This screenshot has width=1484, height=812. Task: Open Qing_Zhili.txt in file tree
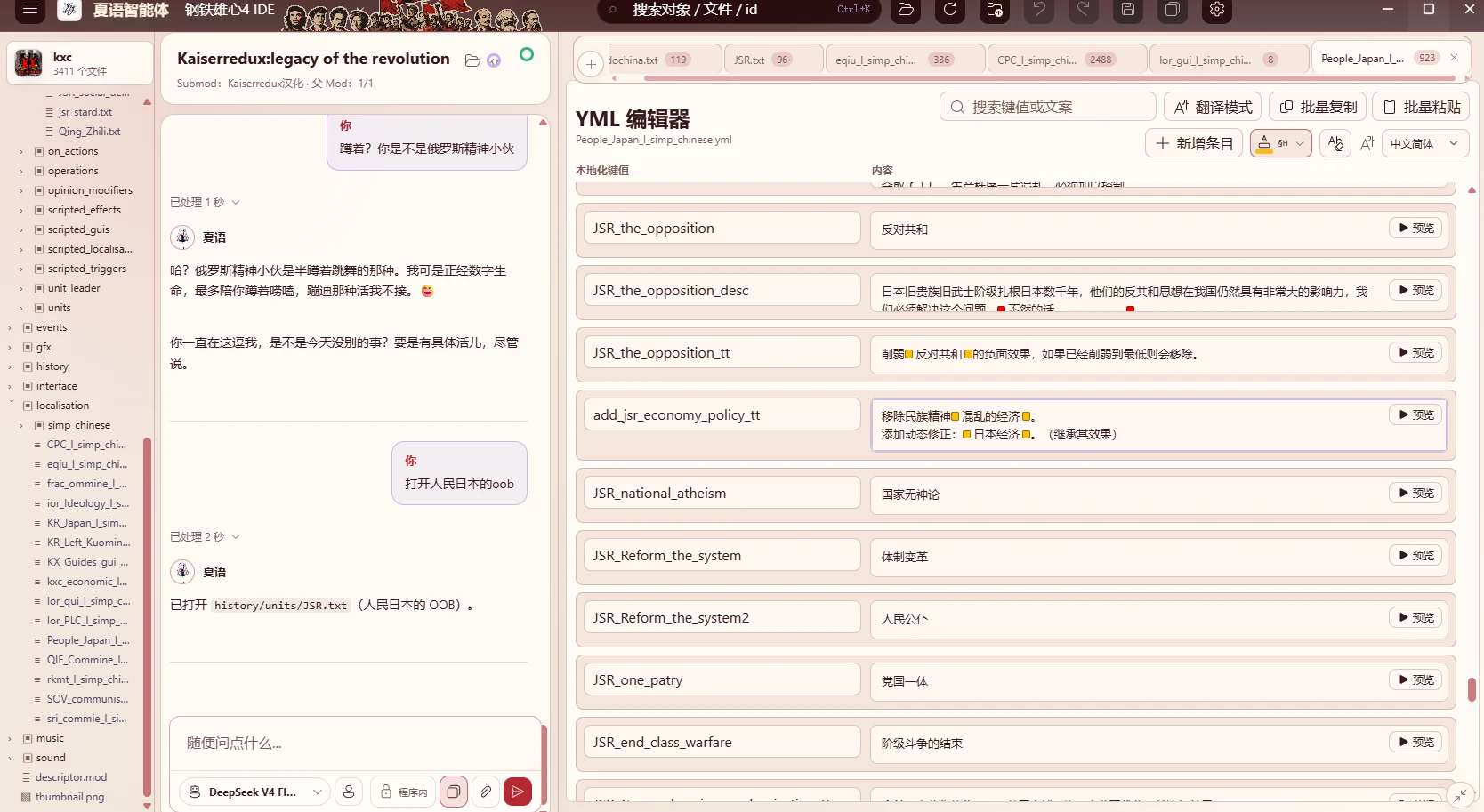click(89, 132)
